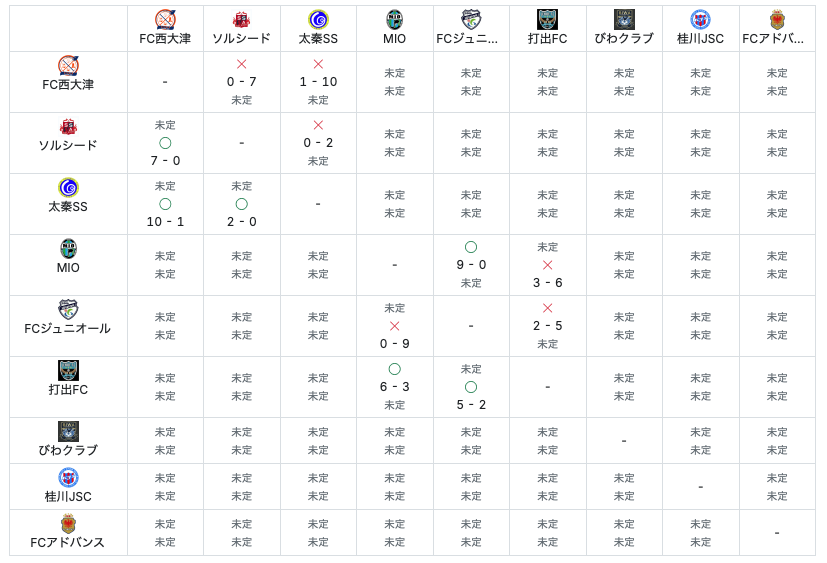Screen dimensions: 827x563
Task: Click the 5 - 2 score
Action: pyautogui.click(x=471, y=405)
